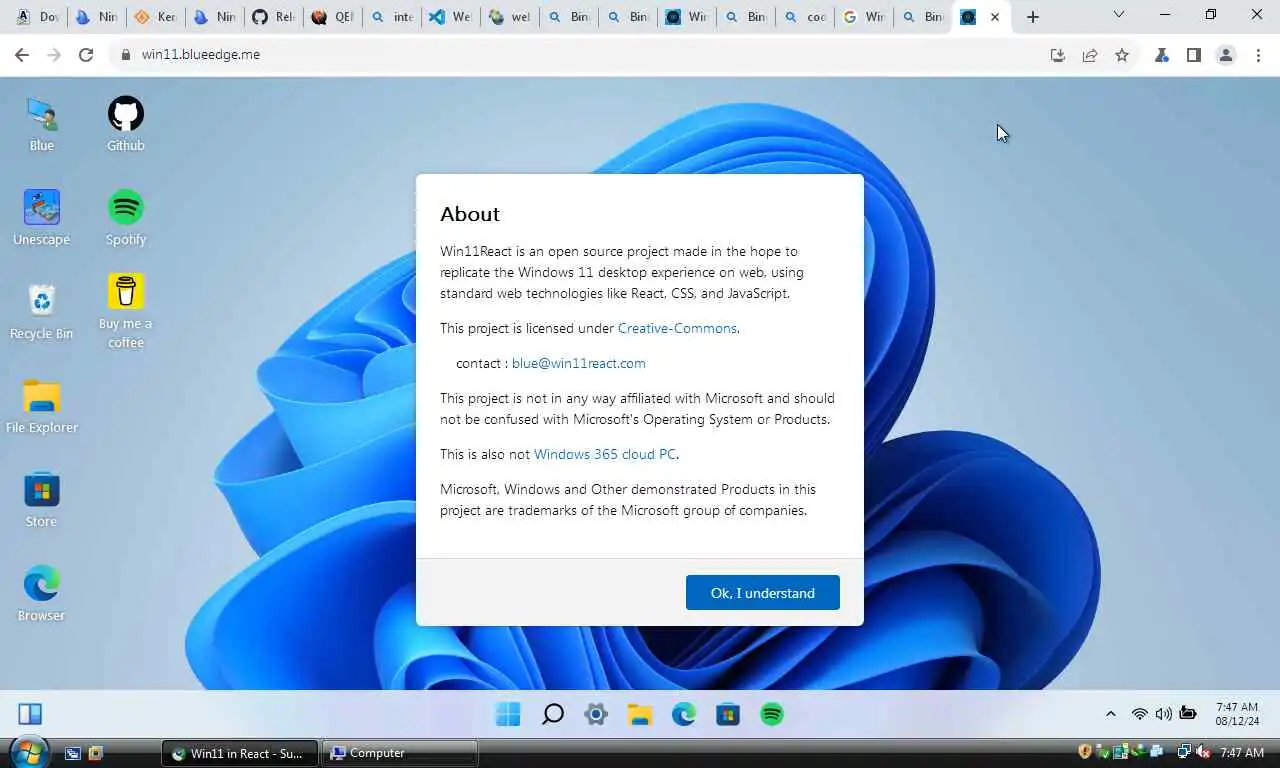Install the app from address bar
The image size is (1280, 768).
coord(1058,55)
